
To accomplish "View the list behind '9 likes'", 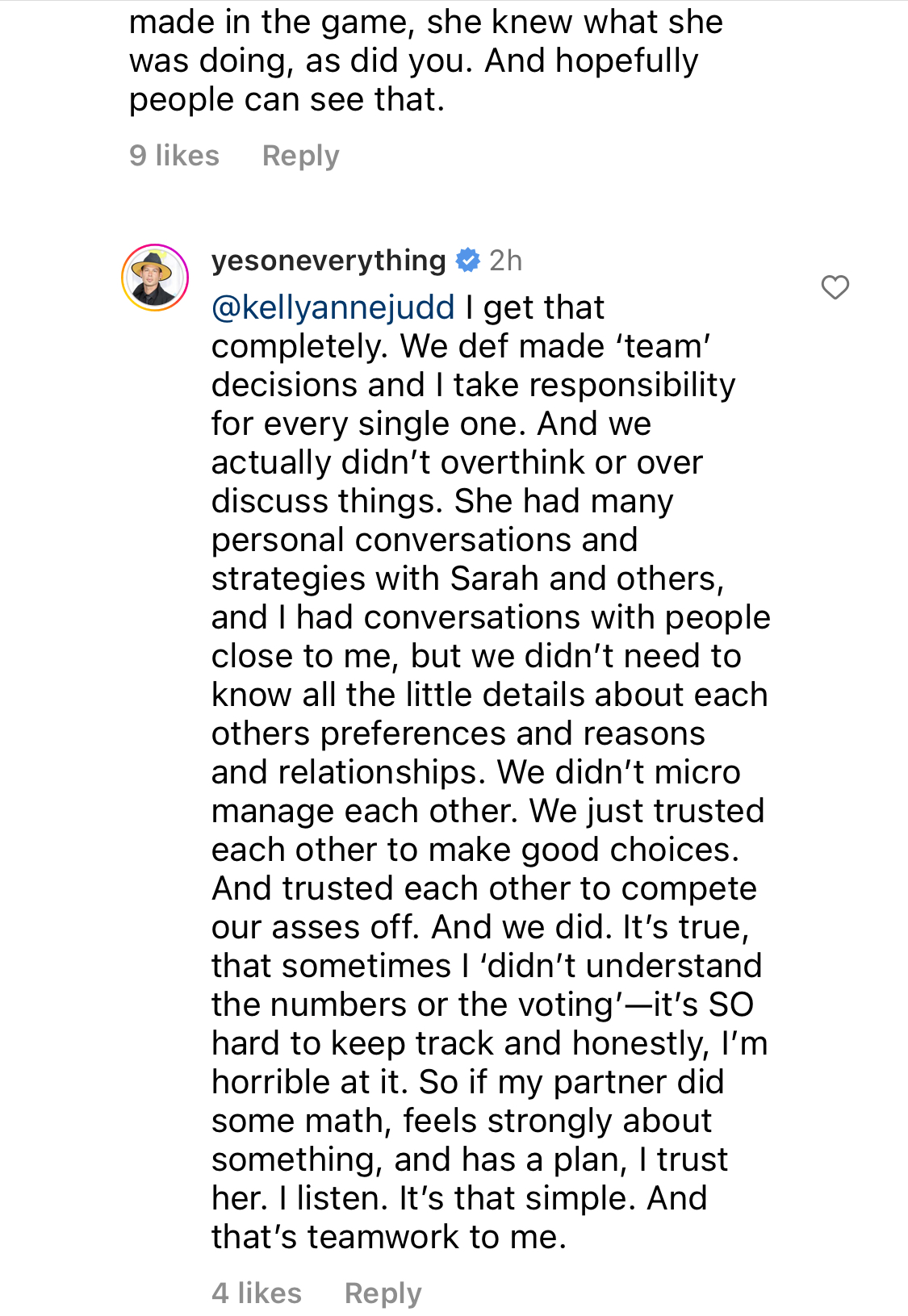I will (174, 155).
